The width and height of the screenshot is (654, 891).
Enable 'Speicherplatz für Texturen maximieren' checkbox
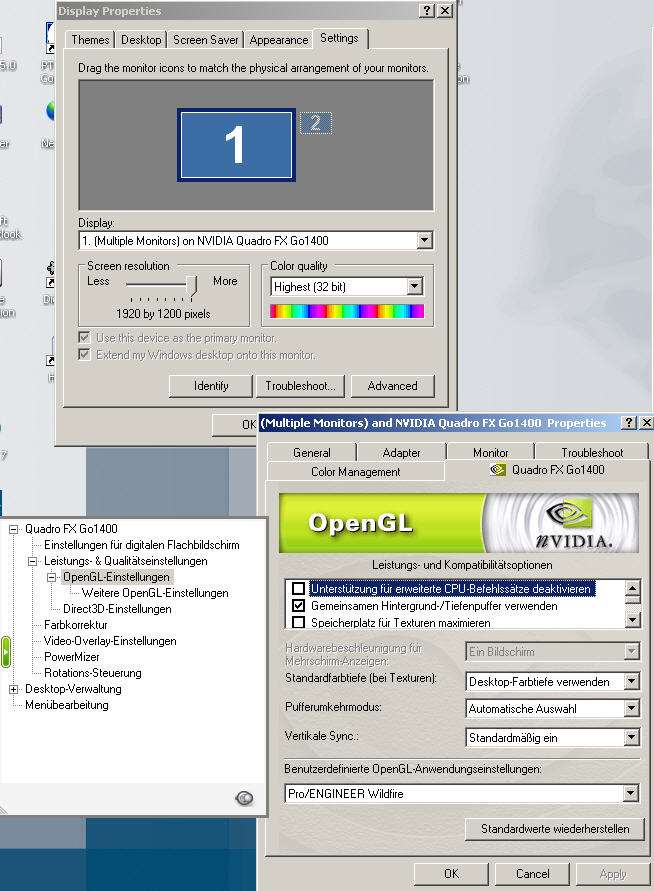click(298, 622)
